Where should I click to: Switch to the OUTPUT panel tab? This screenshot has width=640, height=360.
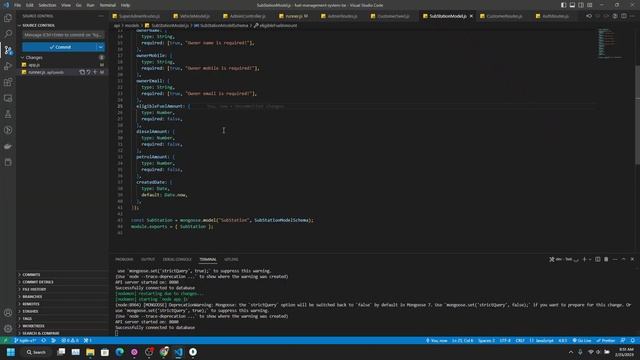(148, 259)
